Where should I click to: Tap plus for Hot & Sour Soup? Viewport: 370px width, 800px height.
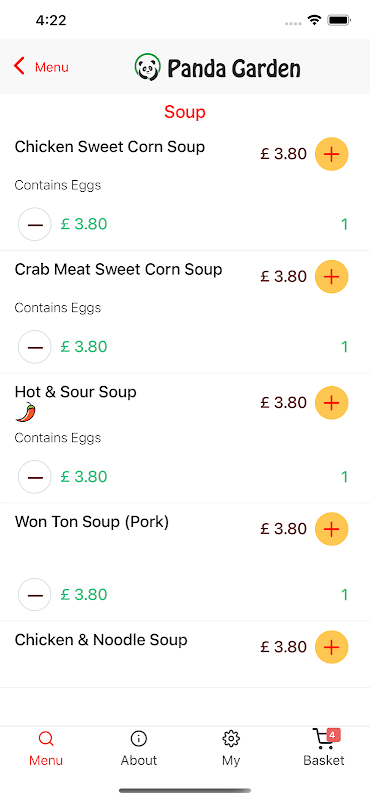tap(331, 403)
